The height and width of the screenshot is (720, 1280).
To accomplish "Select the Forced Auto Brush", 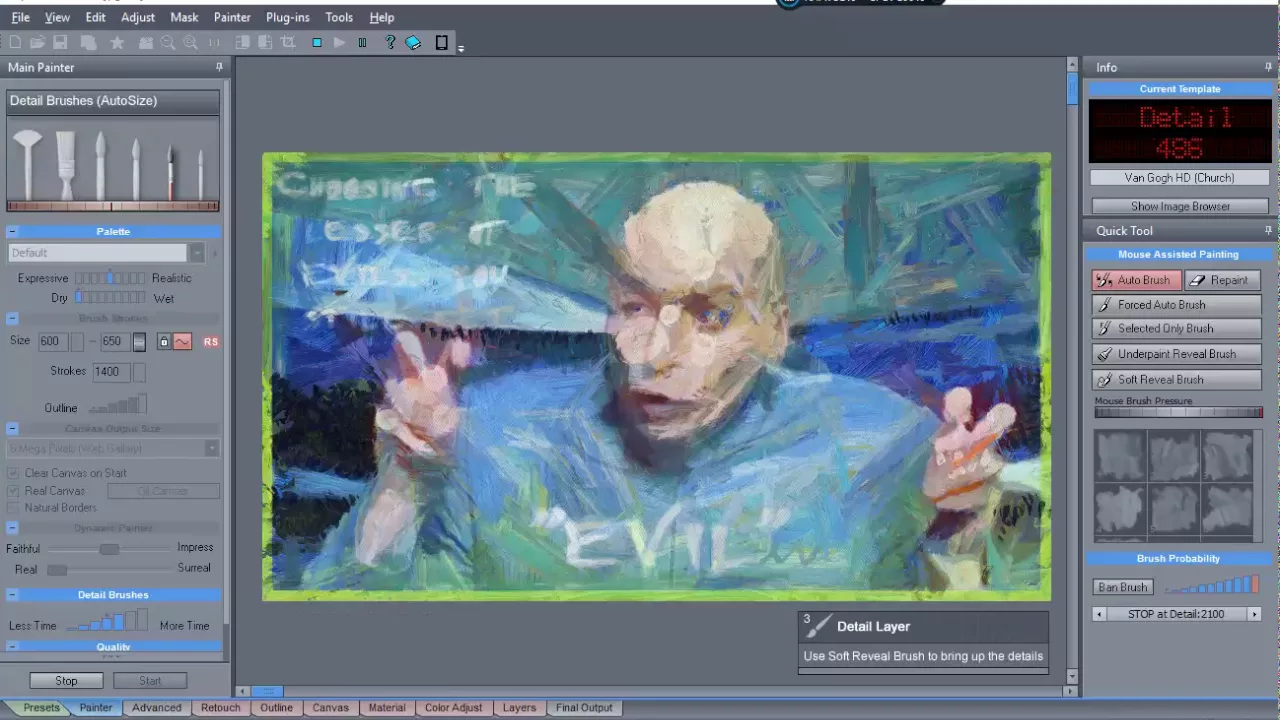I will 1176,305.
